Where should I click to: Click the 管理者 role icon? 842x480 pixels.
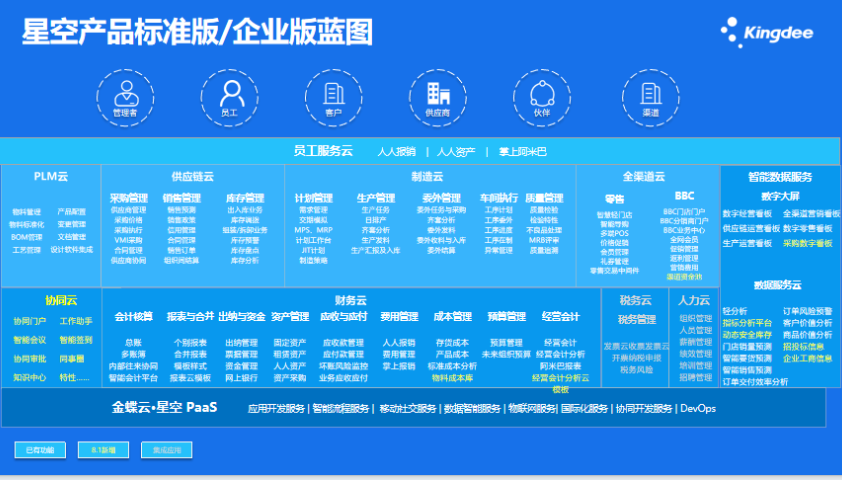[x=125, y=98]
